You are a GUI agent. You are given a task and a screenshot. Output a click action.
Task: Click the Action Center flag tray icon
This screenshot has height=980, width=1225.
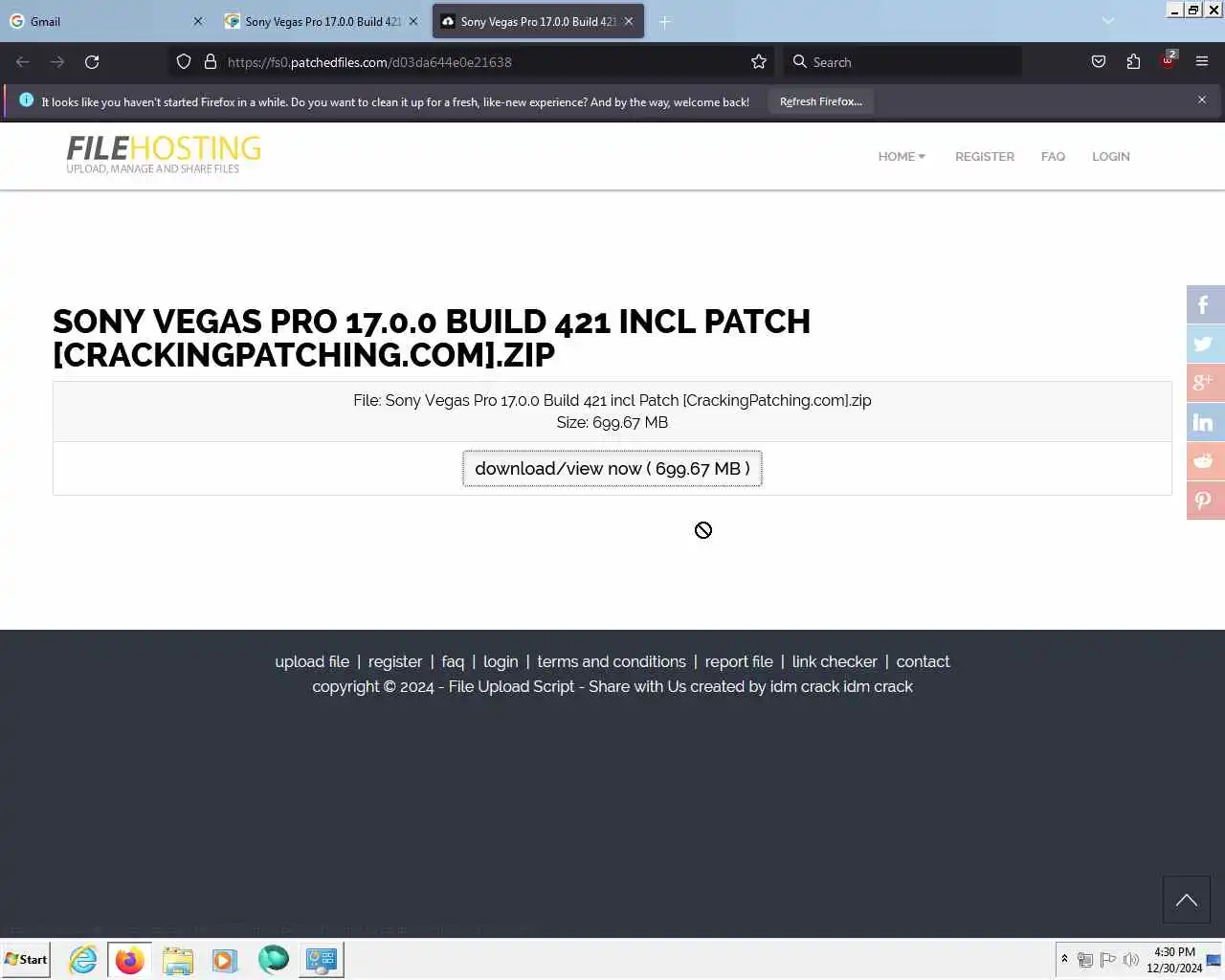tap(1107, 959)
